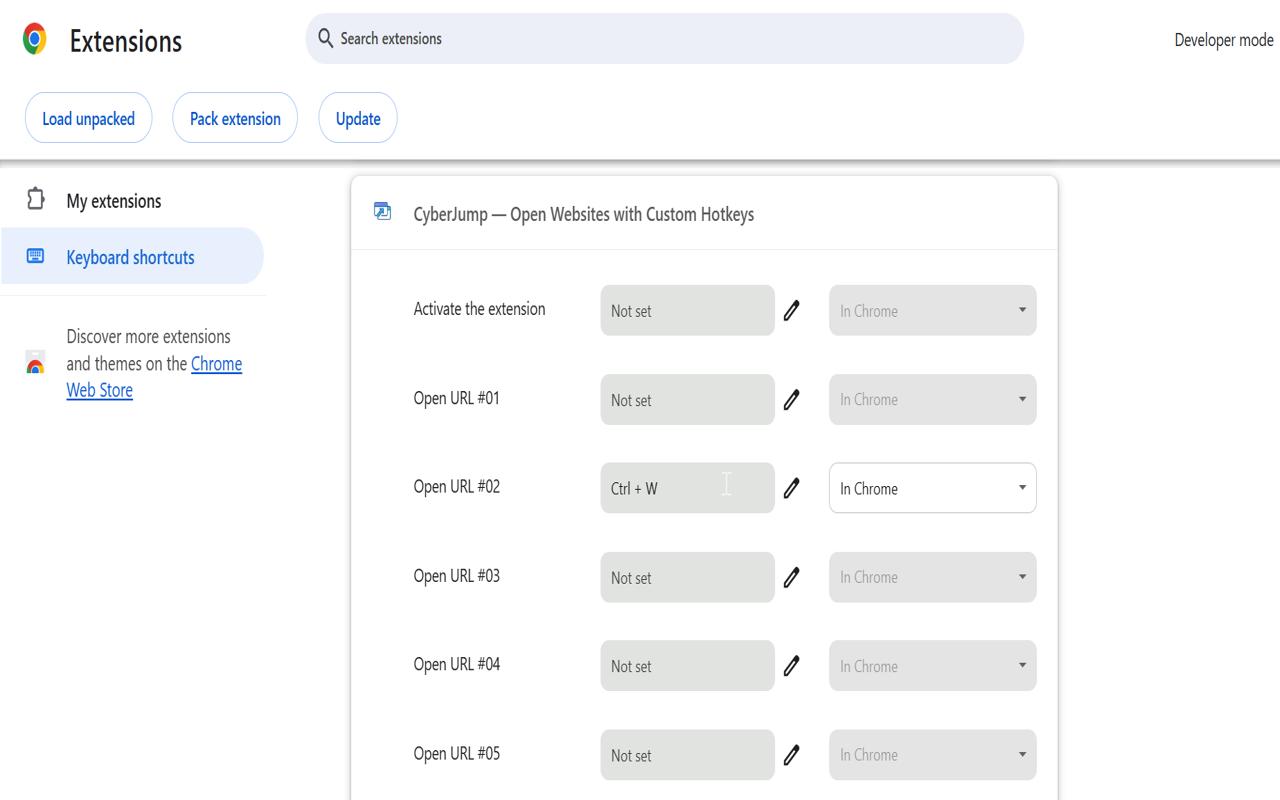The width and height of the screenshot is (1280, 800).
Task: Click Pack extension button
Action: [x=235, y=118]
